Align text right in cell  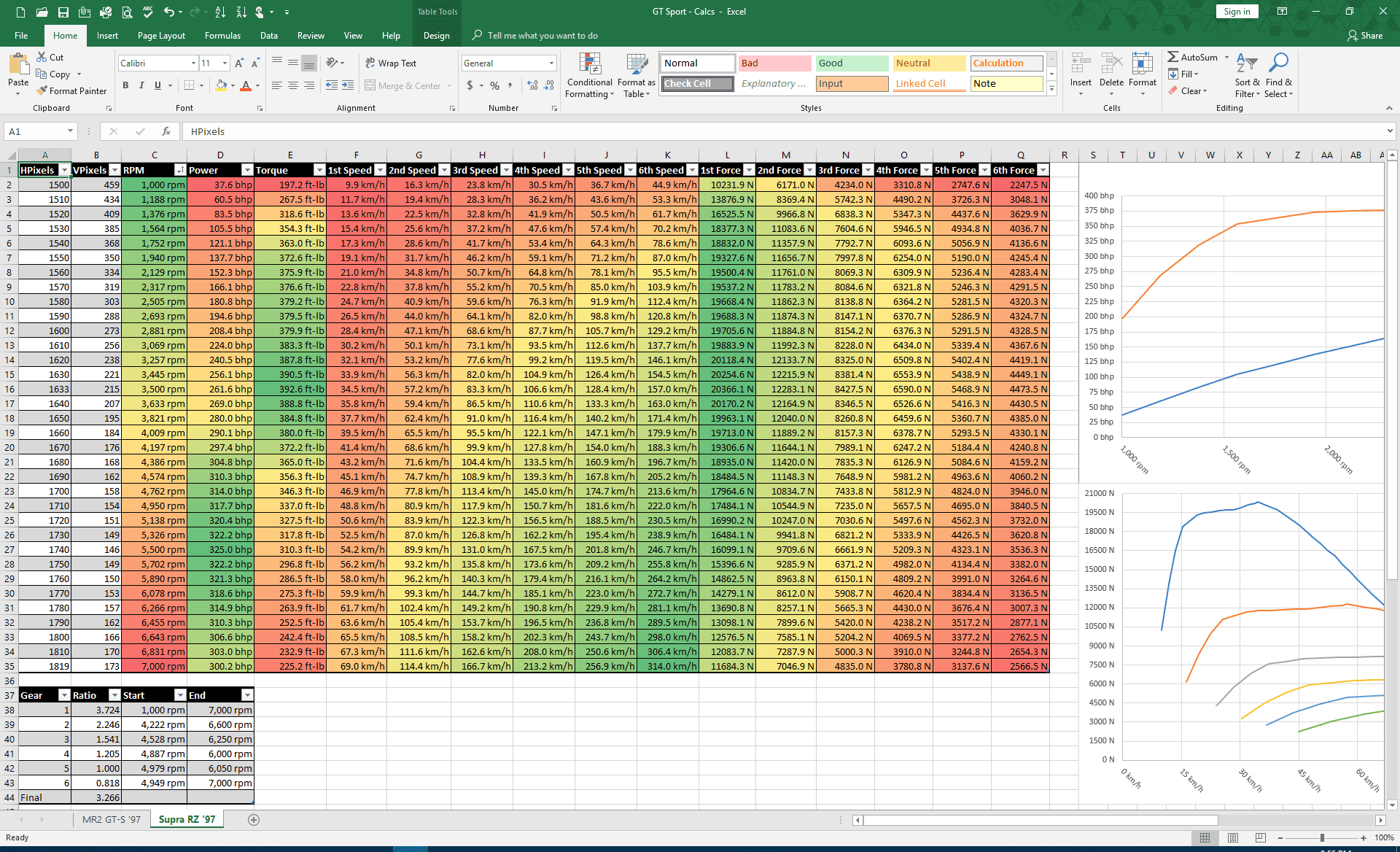pyautogui.click(x=309, y=85)
